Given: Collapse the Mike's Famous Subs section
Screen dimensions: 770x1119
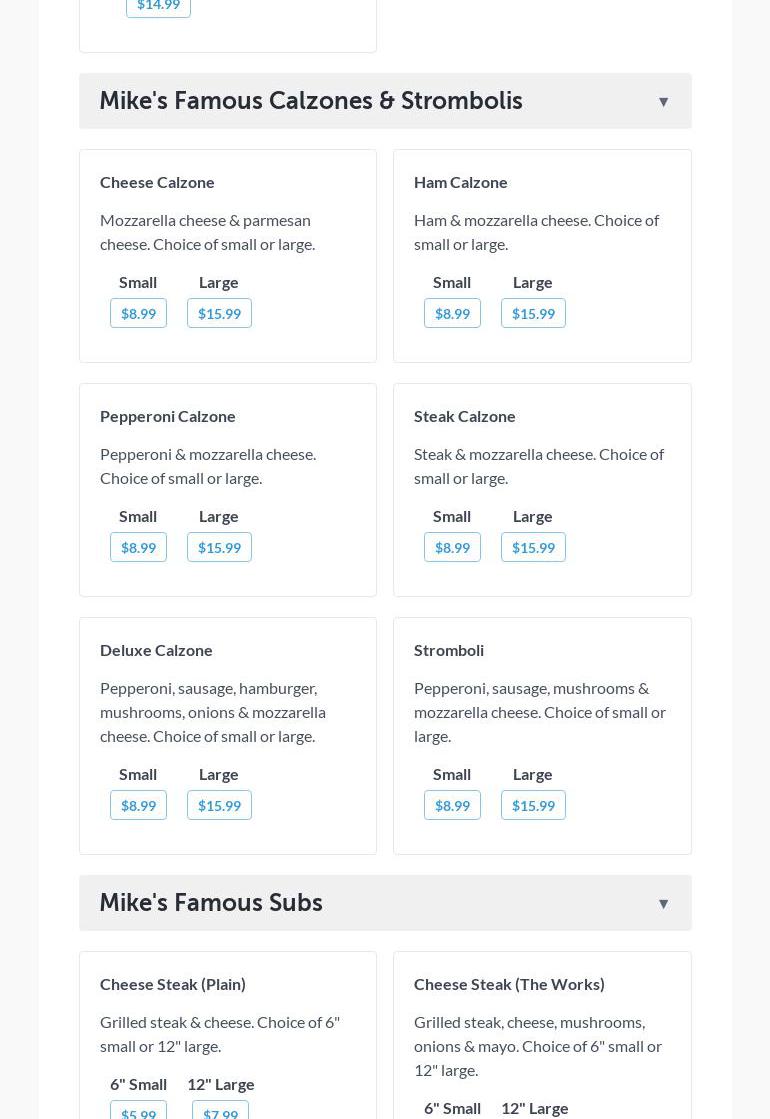Looking at the screenshot, I should point(662,903).
